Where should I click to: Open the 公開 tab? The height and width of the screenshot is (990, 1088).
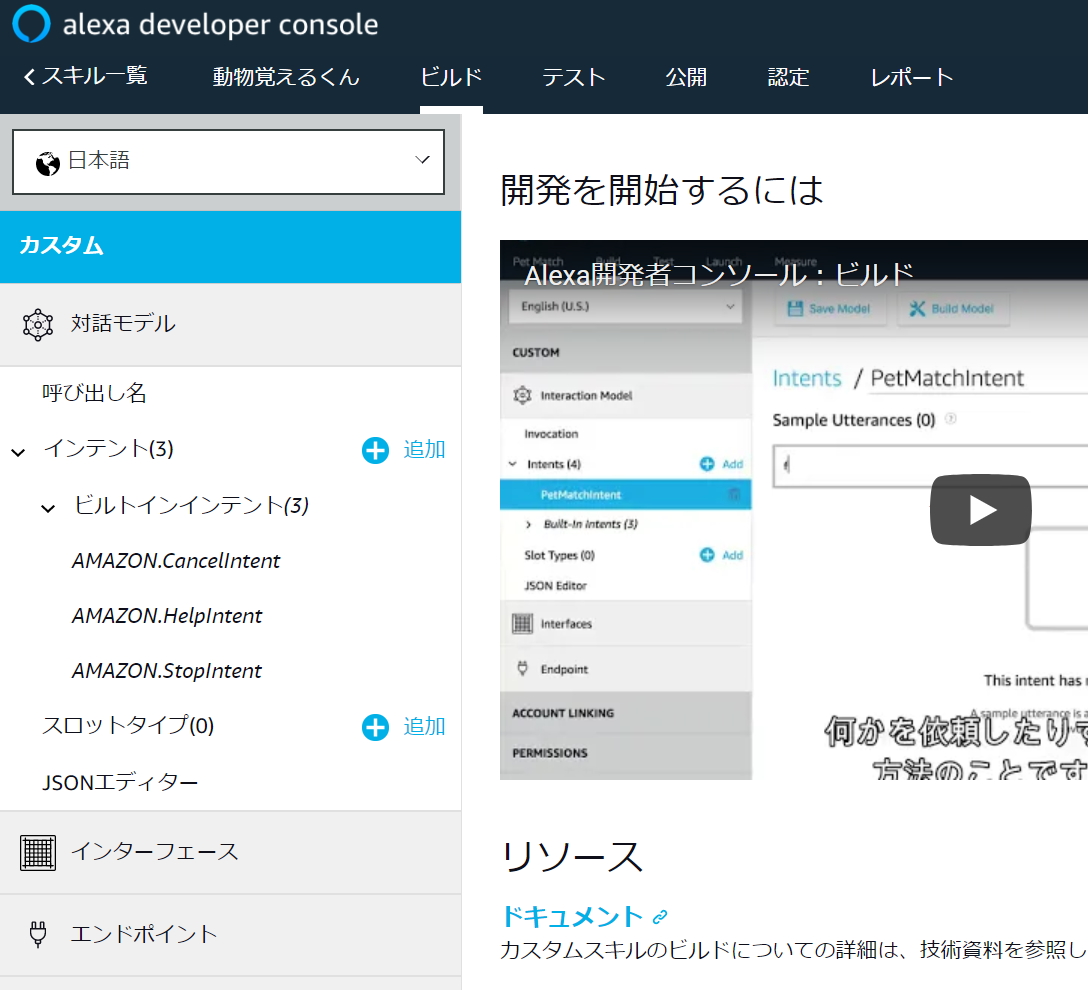(686, 77)
